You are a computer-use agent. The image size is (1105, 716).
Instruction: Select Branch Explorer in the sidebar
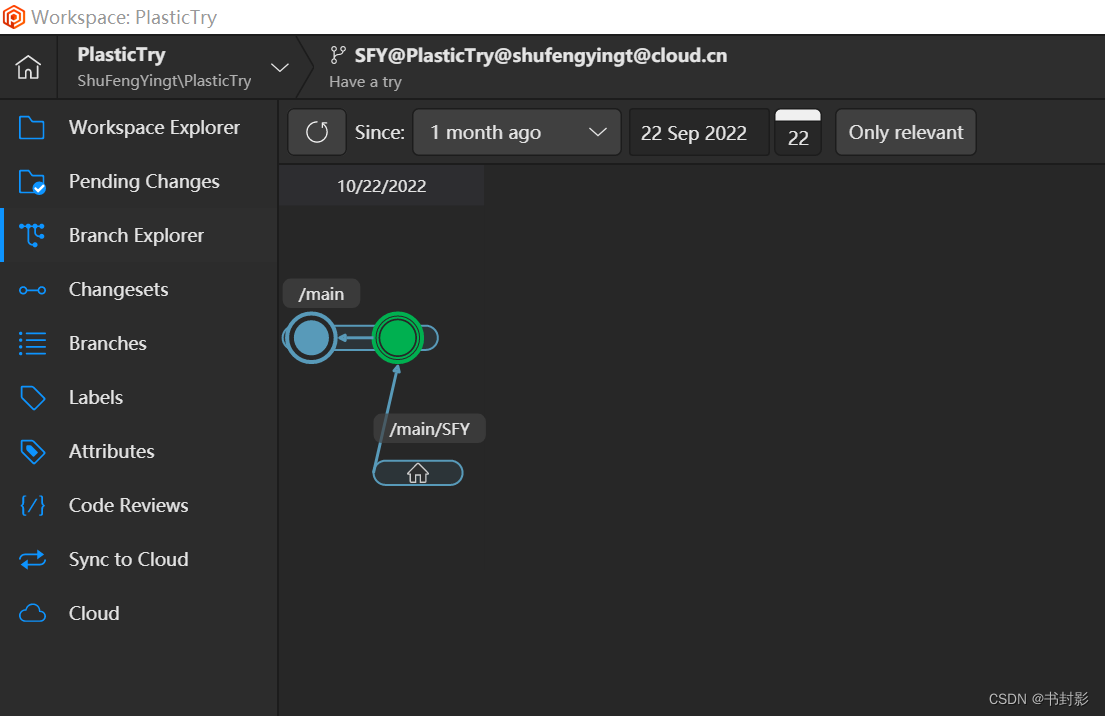click(140, 235)
